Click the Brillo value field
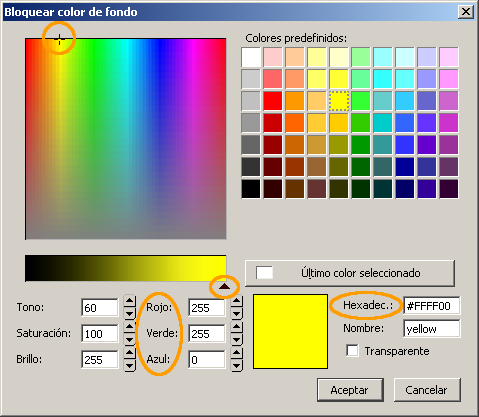This screenshot has height=417, width=479. click(100, 359)
